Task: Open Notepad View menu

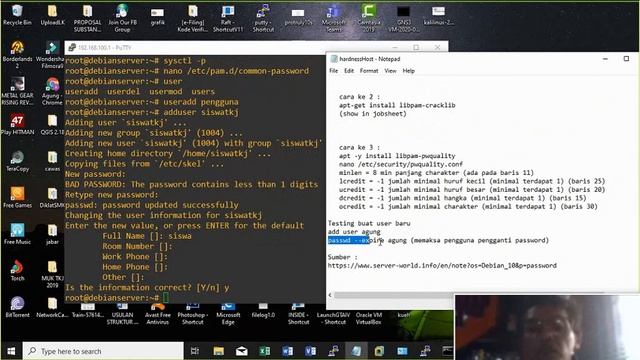Action: pyautogui.click(x=390, y=71)
